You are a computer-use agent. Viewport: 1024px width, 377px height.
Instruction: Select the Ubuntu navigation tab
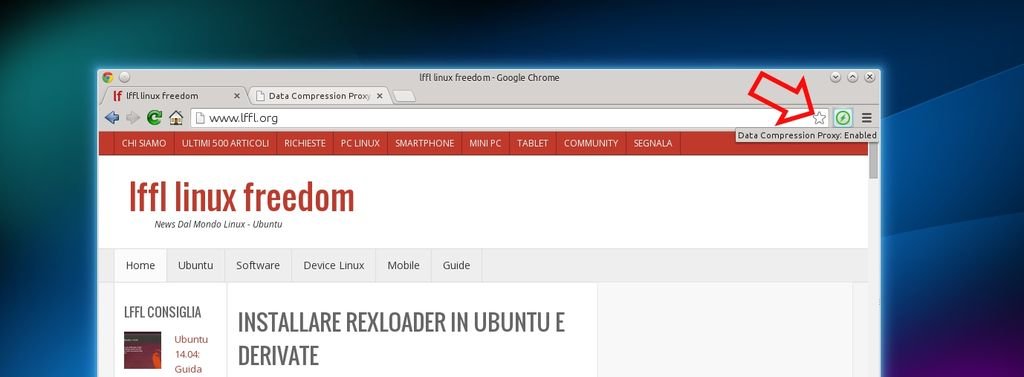point(196,265)
